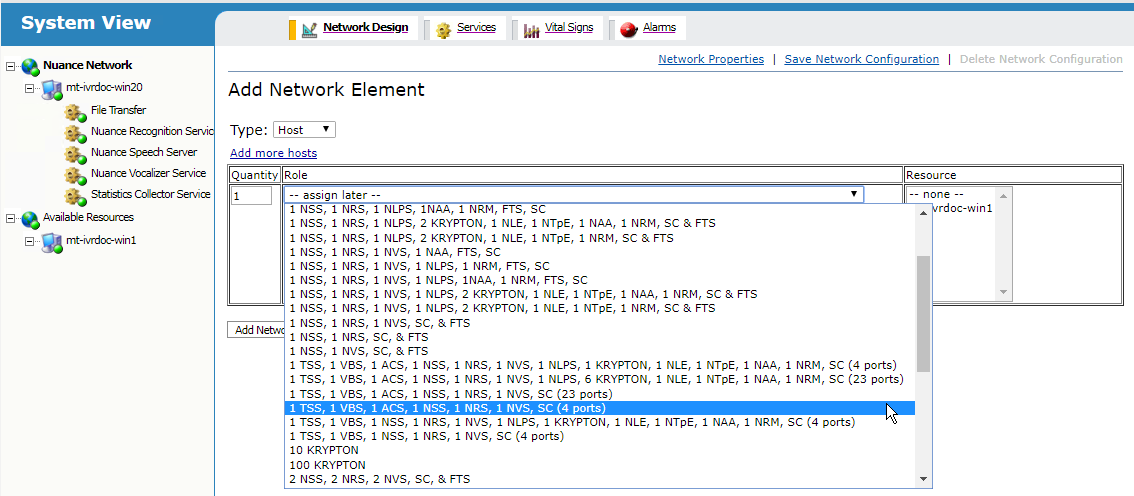This screenshot has height=496, width=1134.
Task: Click the Network Design tab icon
Action: pos(309,30)
